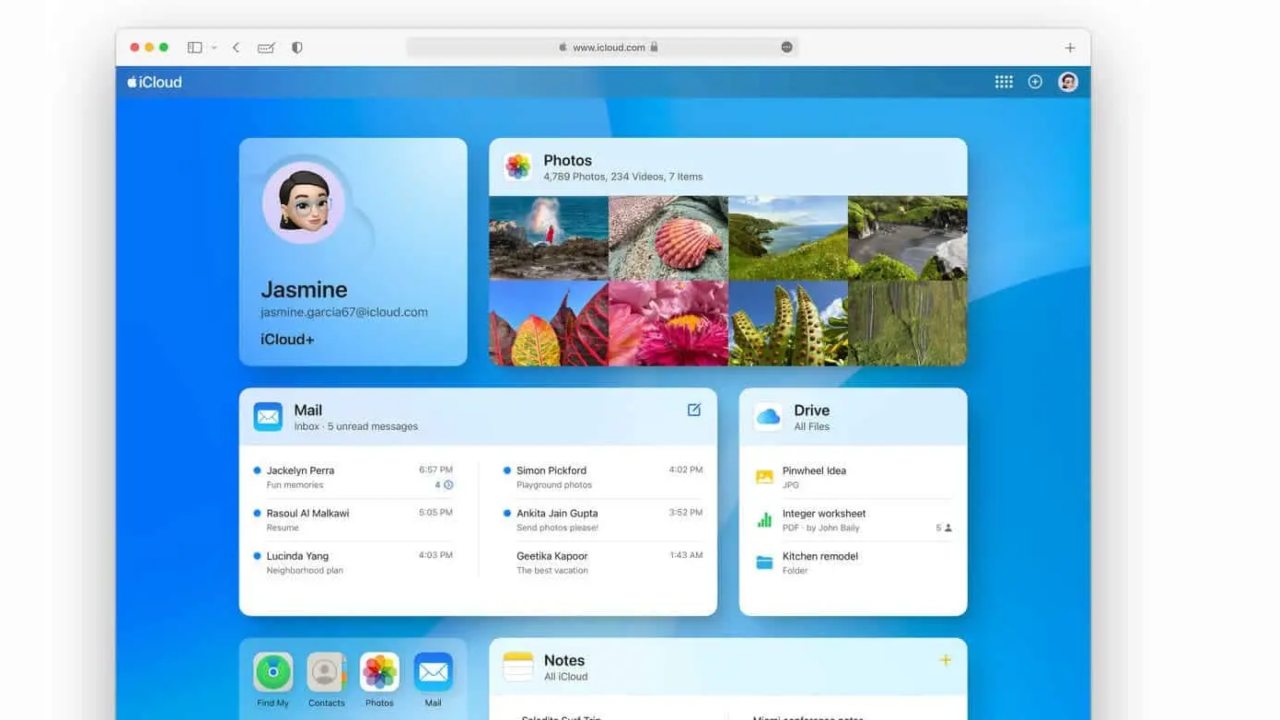The image size is (1280, 720).
Task: Open Simon Pickford's Playground photos email
Action: (x=603, y=477)
